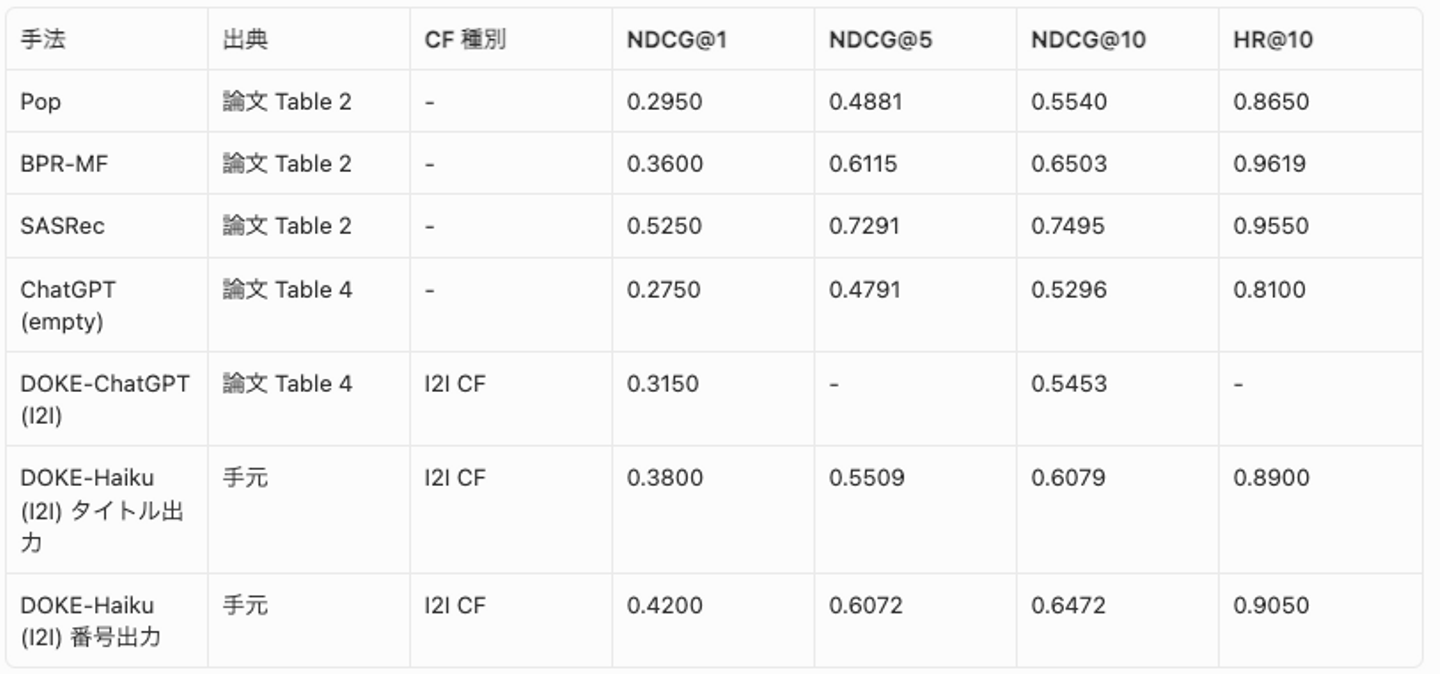Select the BPR-MF HR@10 value 0.9619
The width and height of the screenshot is (1440, 674).
pyautogui.click(x=1269, y=164)
